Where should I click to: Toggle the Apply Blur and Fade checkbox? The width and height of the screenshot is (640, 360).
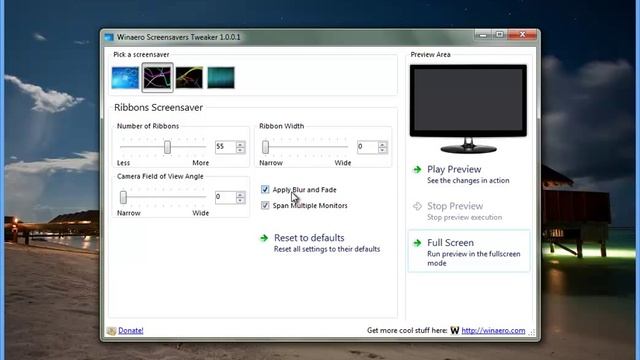265,189
